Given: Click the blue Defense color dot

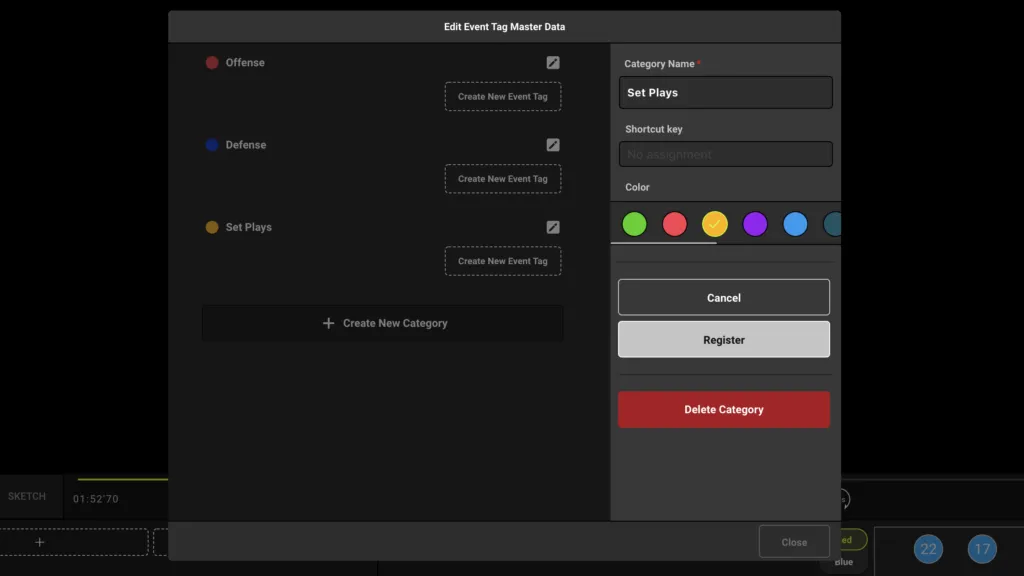Looking at the screenshot, I should pos(212,145).
